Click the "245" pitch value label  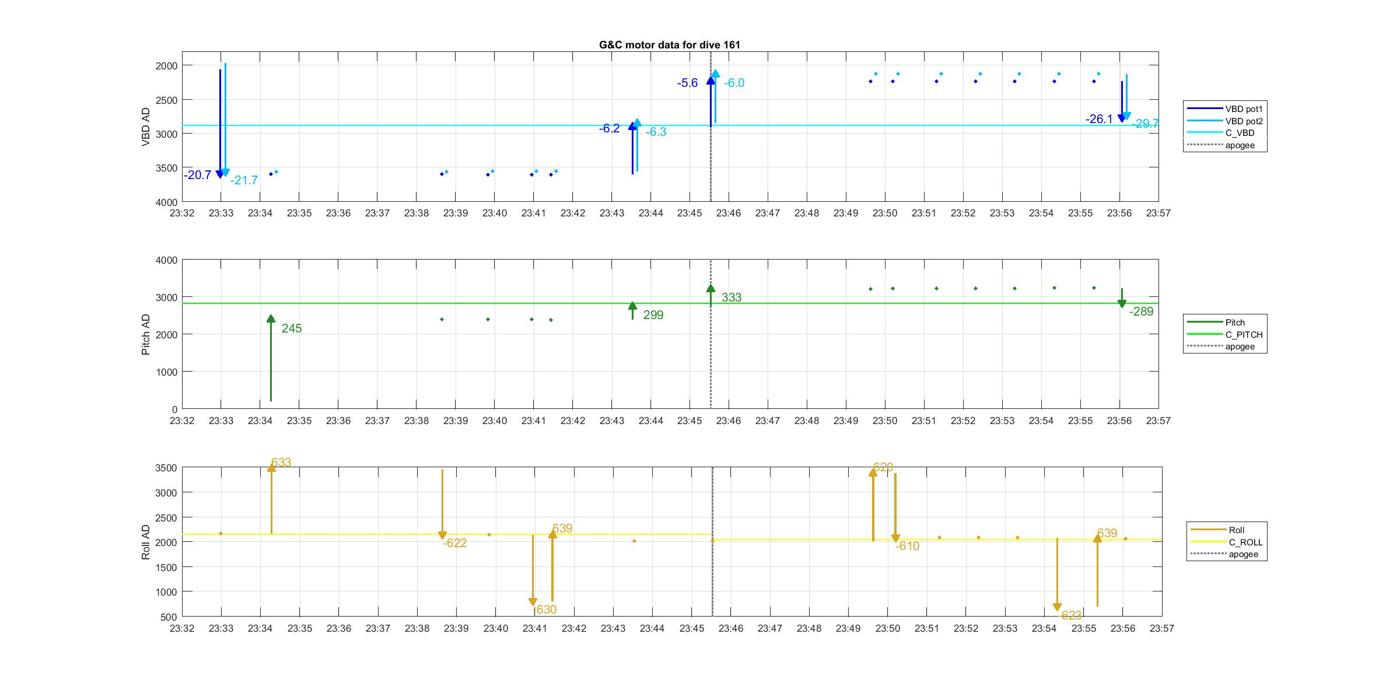291,328
